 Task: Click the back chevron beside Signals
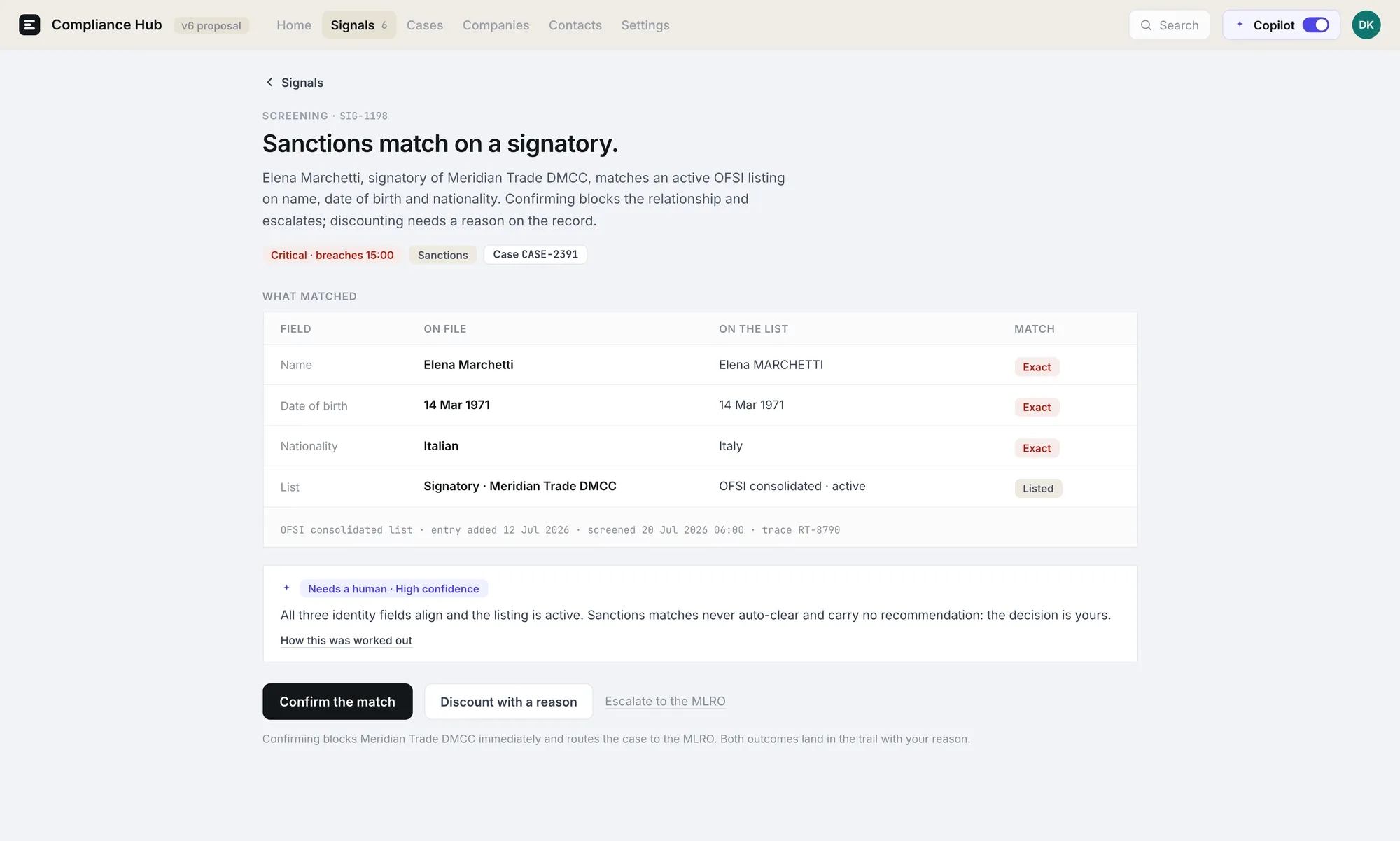pos(269,82)
